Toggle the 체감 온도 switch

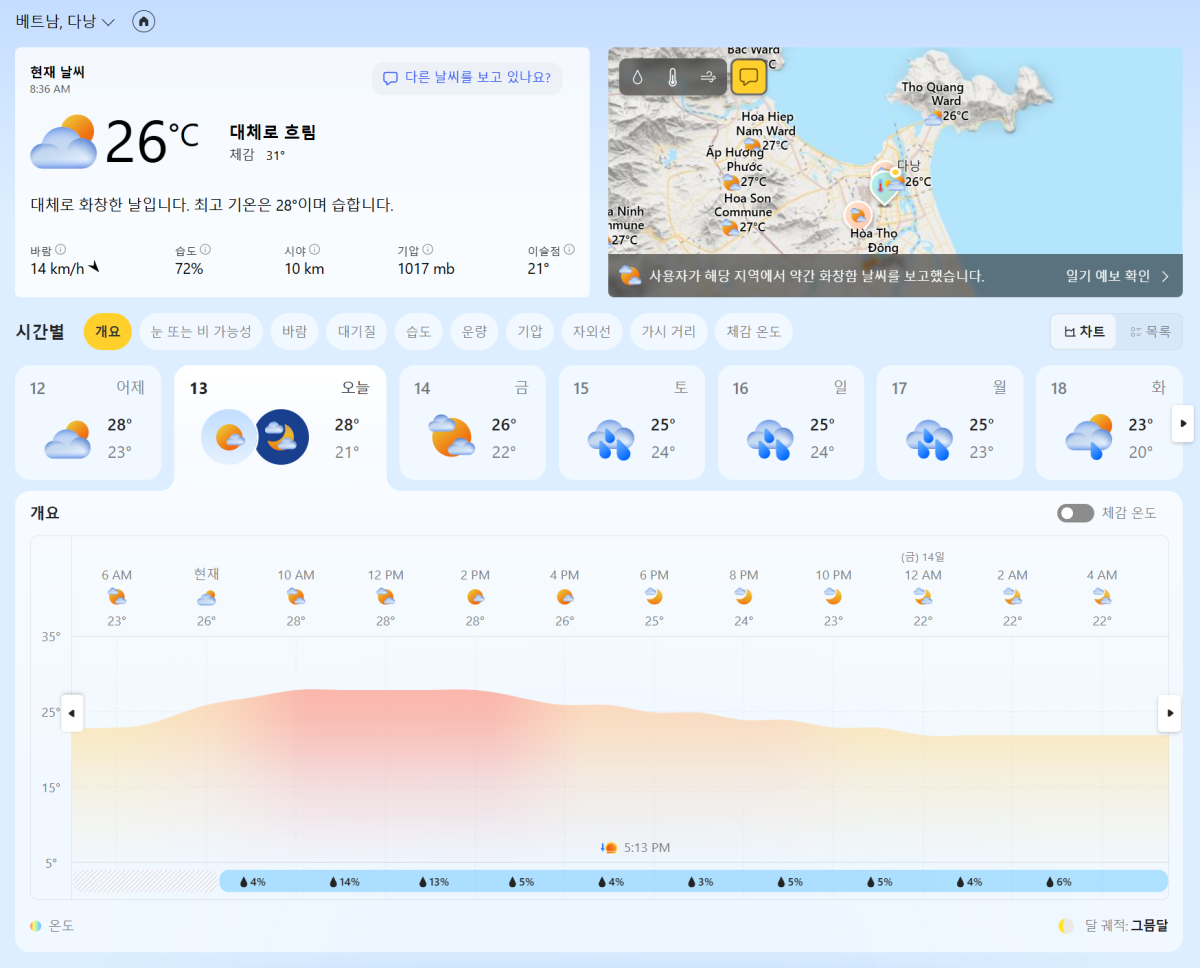(1075, 513)
